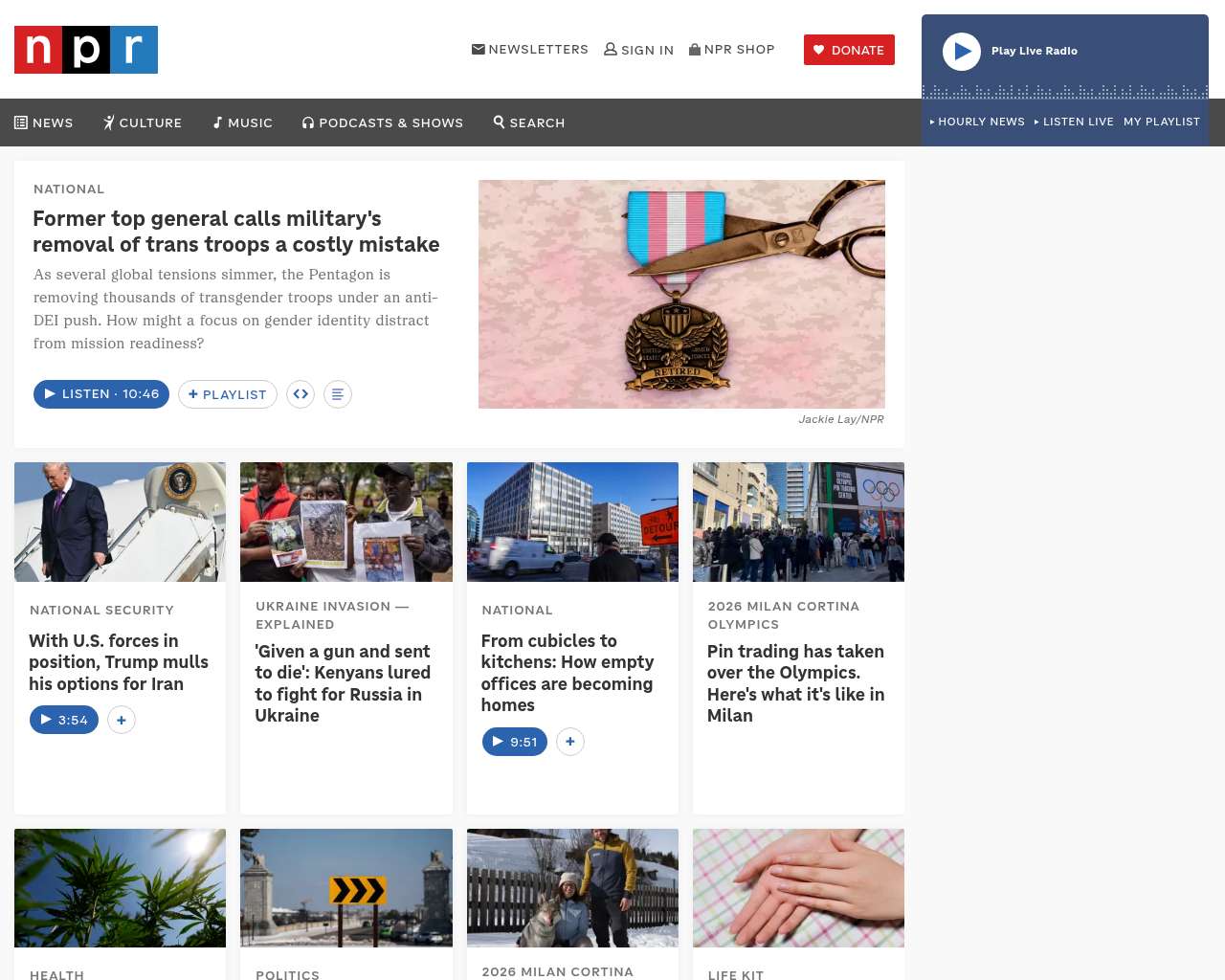Viewport: 1225px width, 980px height.
Task: Click the Music note icon
Action: click(x=218, y=122)
